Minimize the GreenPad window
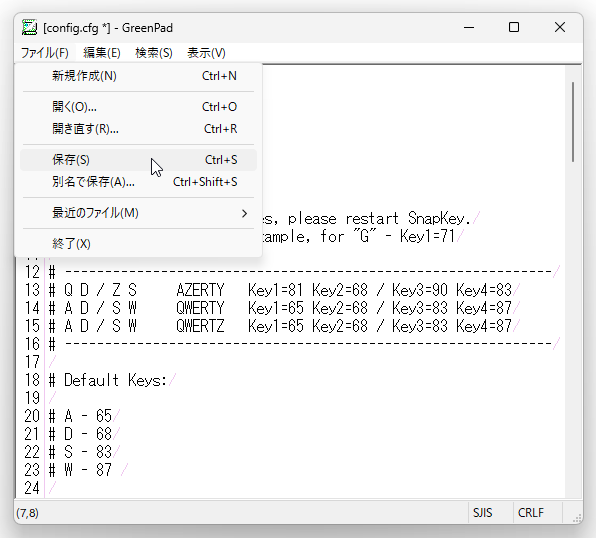Viewport: 596px width, 538px height. tap(469, 27)
